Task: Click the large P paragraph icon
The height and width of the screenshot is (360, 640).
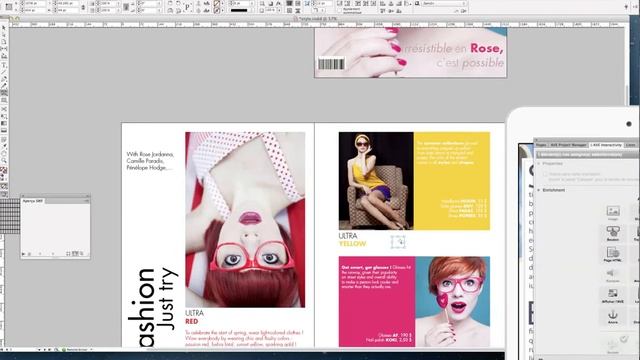Action: click(187, 7)
